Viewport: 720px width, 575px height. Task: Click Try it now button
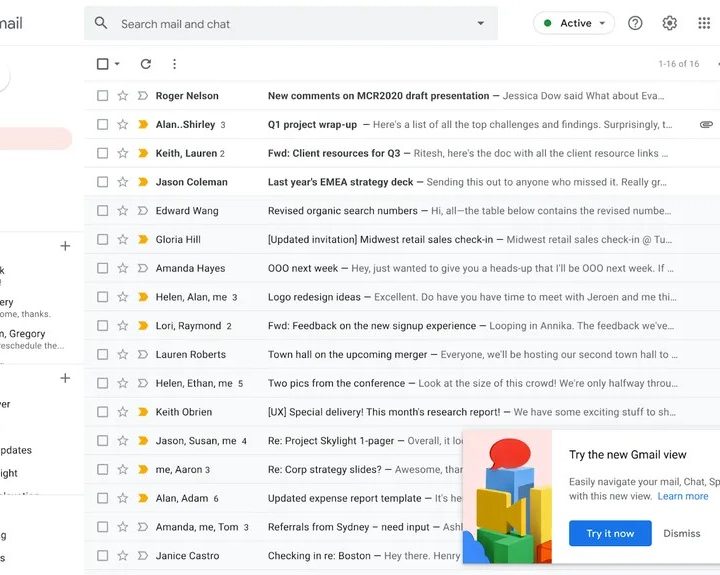(610, 533)
